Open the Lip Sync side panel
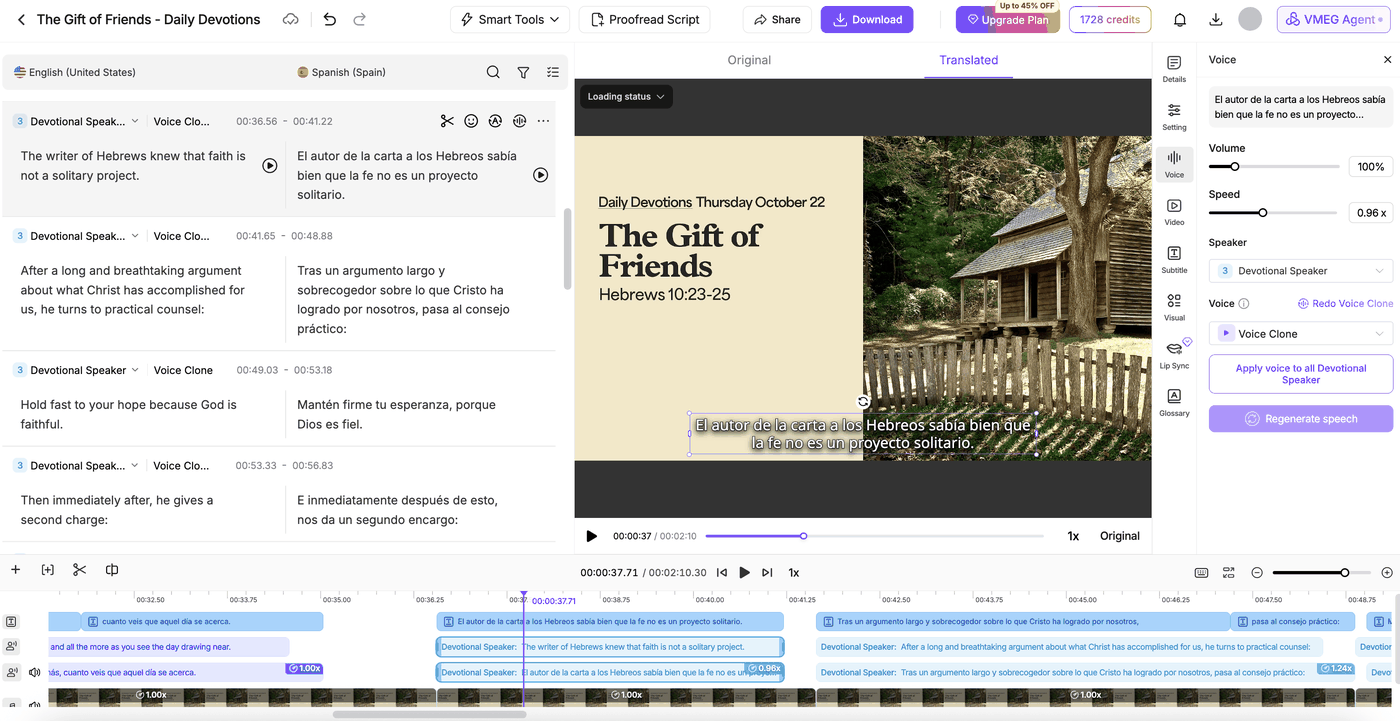 coord(1174,355)
